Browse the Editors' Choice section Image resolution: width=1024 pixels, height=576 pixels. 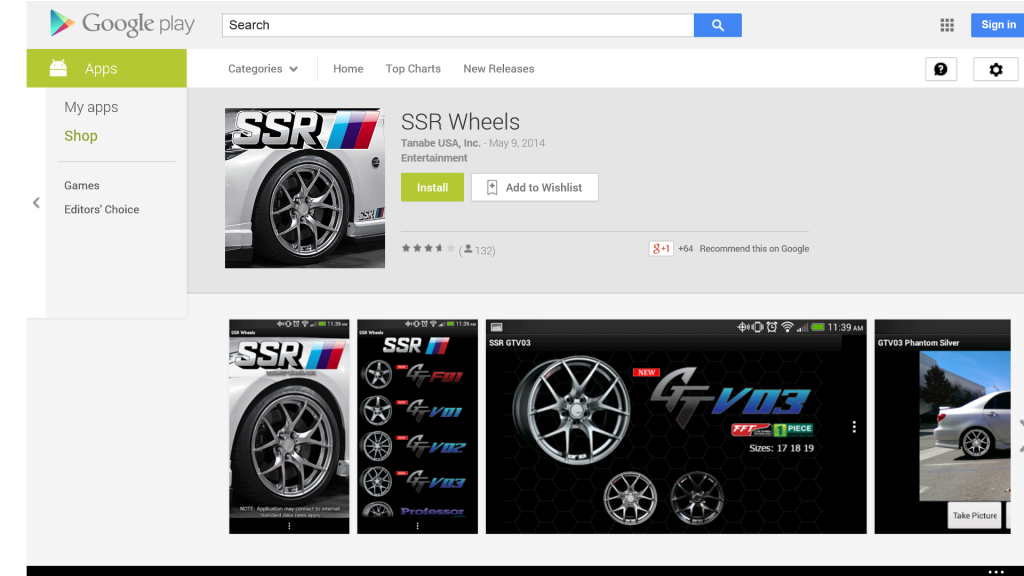click(101, 209)
